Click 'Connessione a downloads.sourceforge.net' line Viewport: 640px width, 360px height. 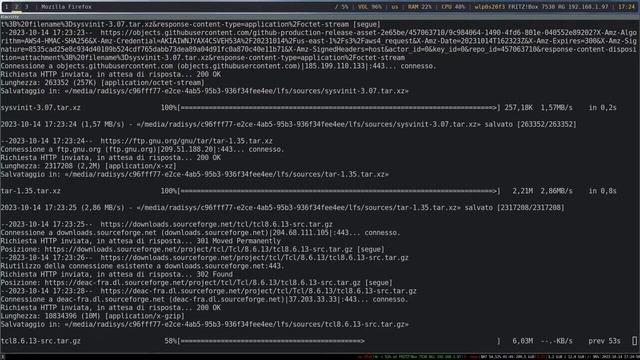pyautogui.click(x=200, y=233)
